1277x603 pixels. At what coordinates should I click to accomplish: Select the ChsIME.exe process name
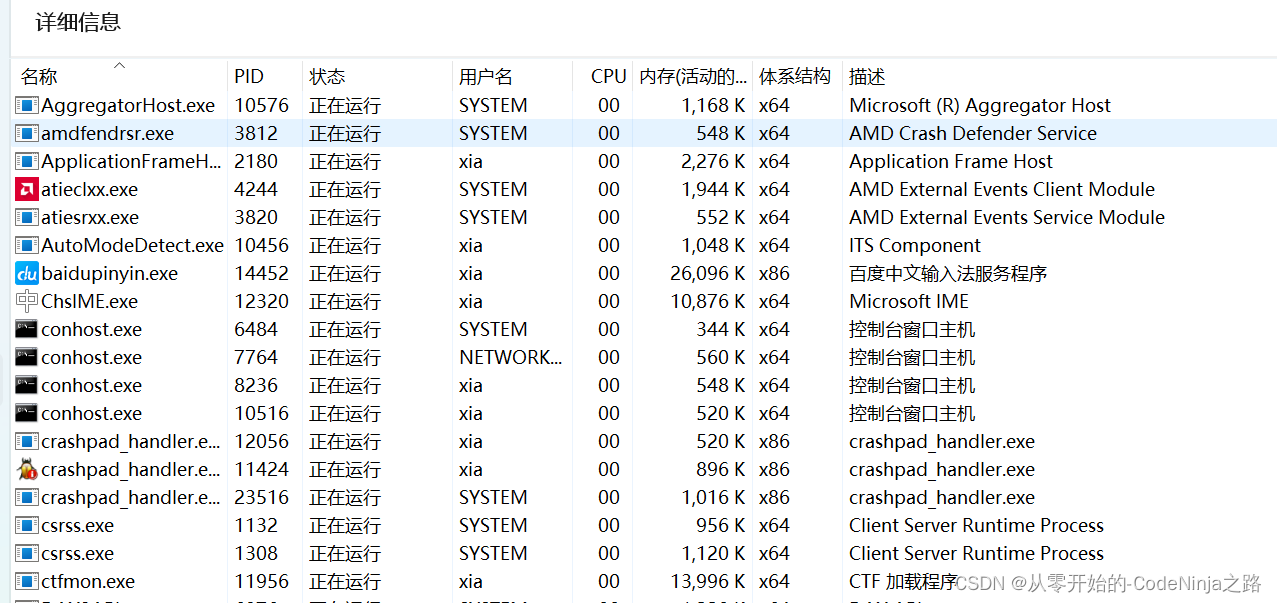89,301
